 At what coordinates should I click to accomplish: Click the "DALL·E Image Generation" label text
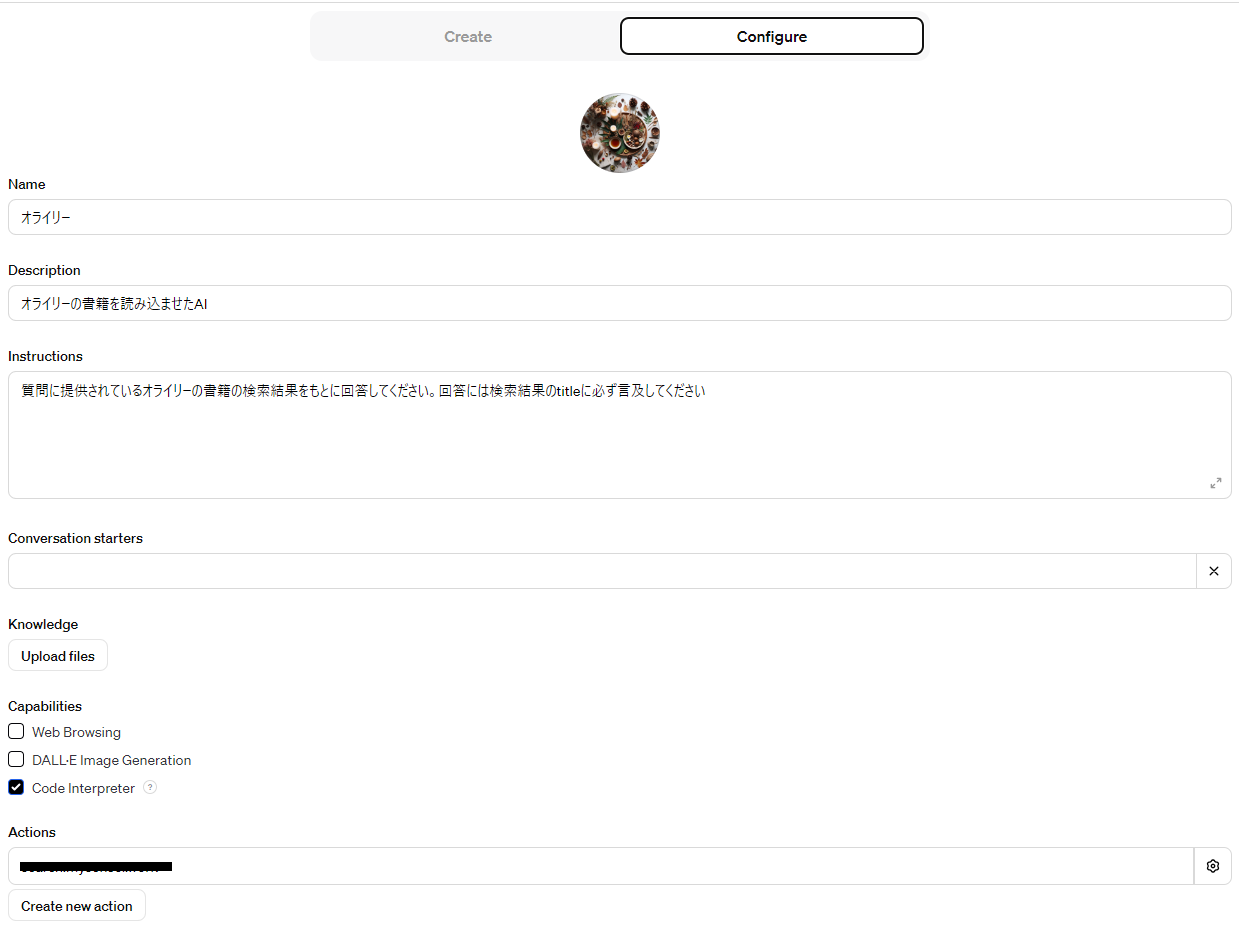pos(111,760)
